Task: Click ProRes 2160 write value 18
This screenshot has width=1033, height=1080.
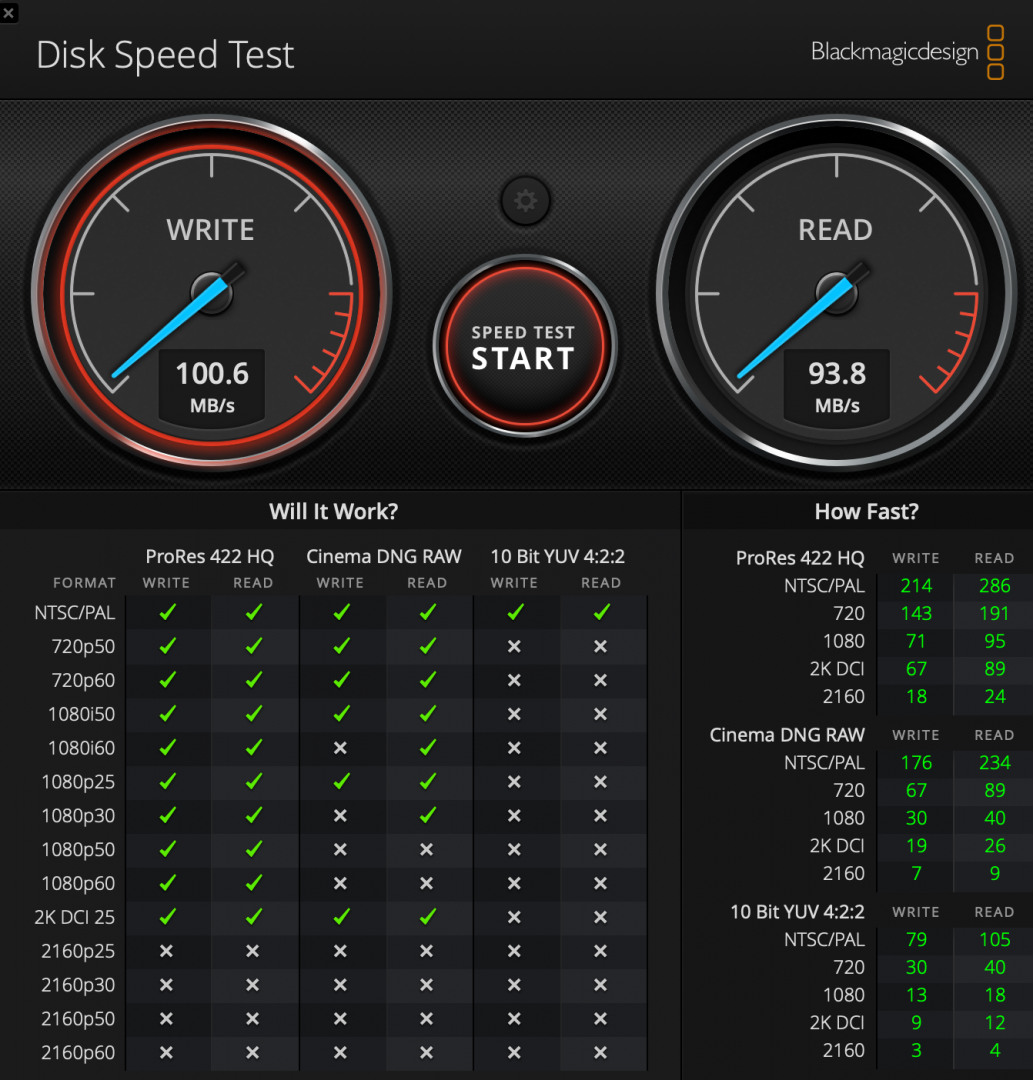Action: pos(916,696)
